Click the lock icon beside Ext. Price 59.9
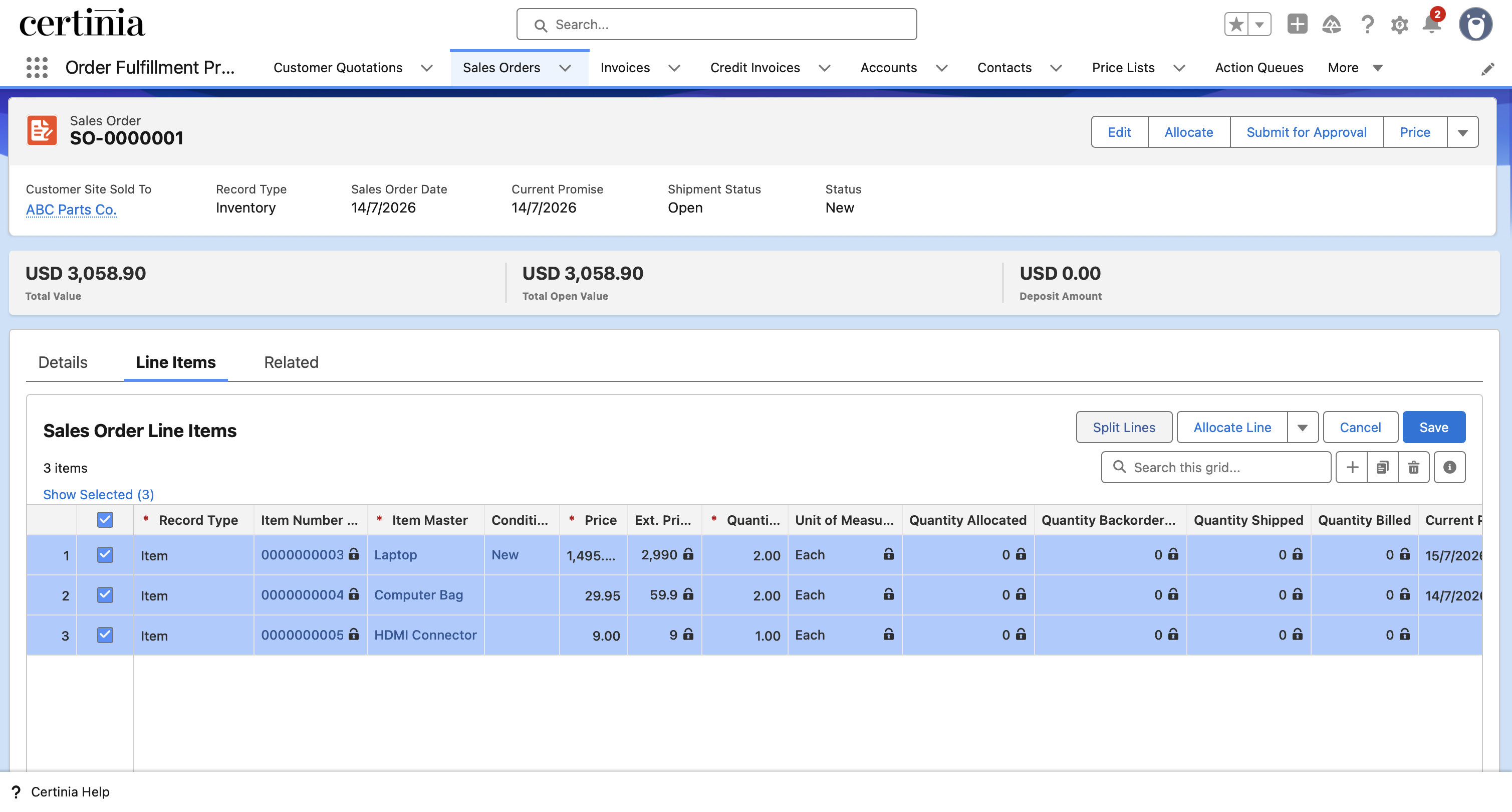 (688, 594)
